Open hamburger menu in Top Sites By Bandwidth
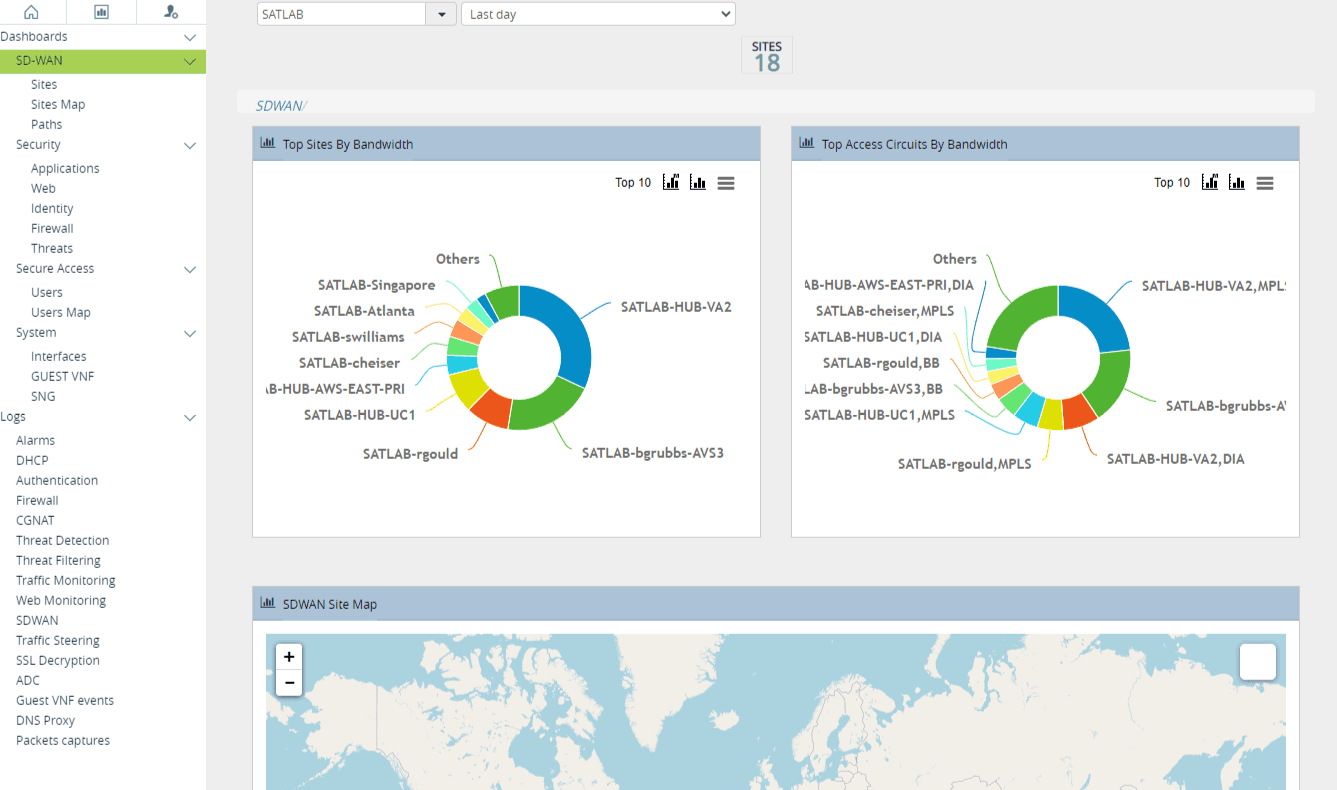The height and width of the screenshot is (790, 1337). coord(726,183)
